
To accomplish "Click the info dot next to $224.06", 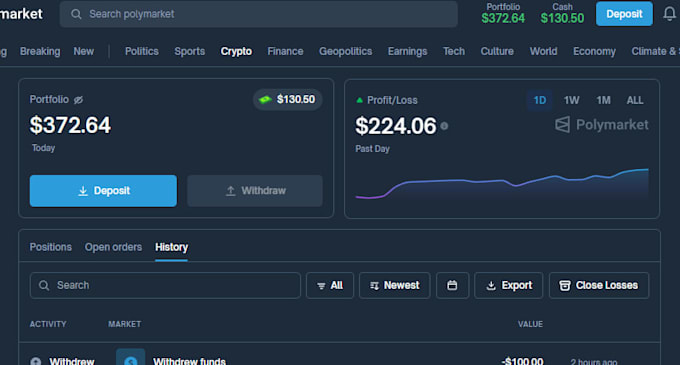I will [444, 126].
